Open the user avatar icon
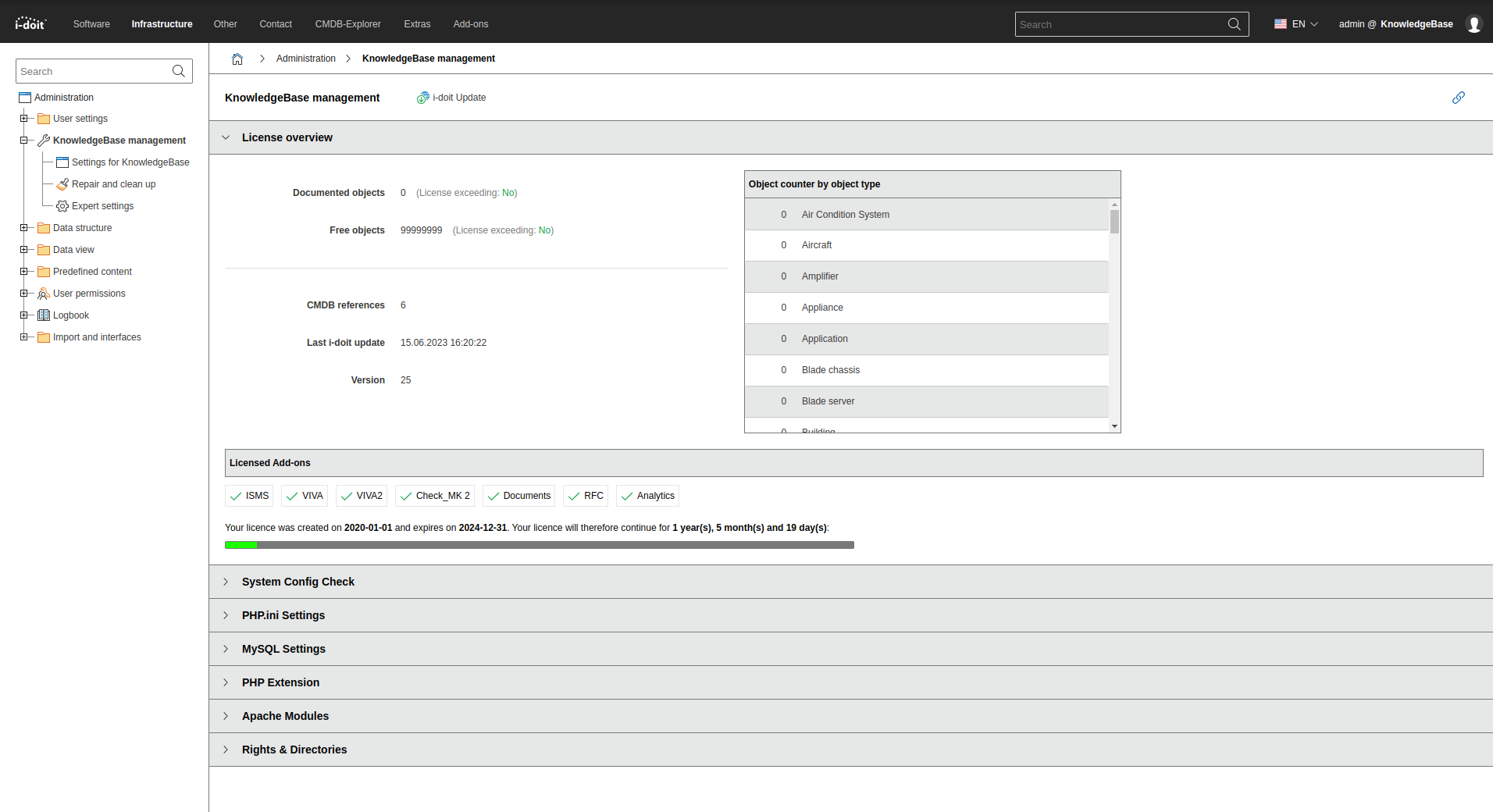This screenshot has height=812, width=1493. click(x=1474, y=24)
